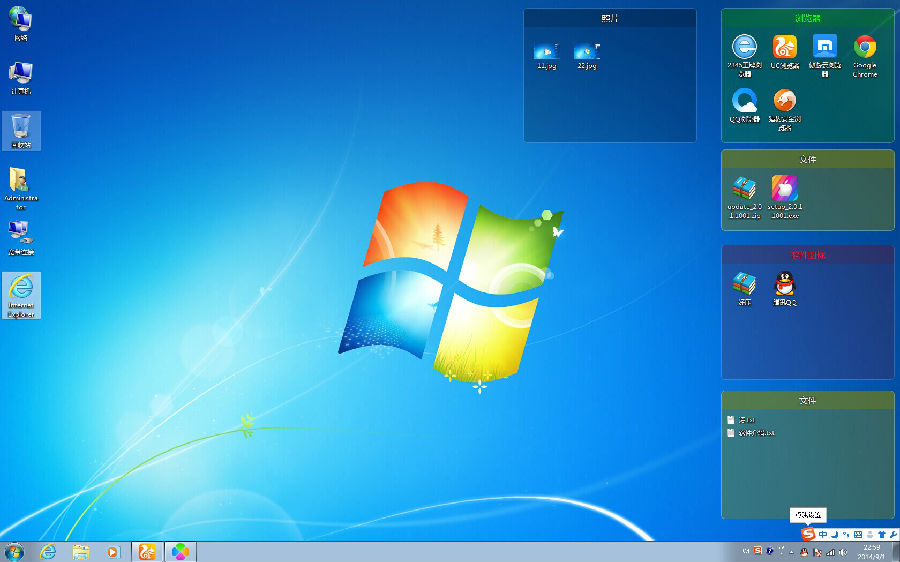Select the Internet Explorer desktop shortcut
900x562 pixels.
pyautogui.click(x=21, y=295)
